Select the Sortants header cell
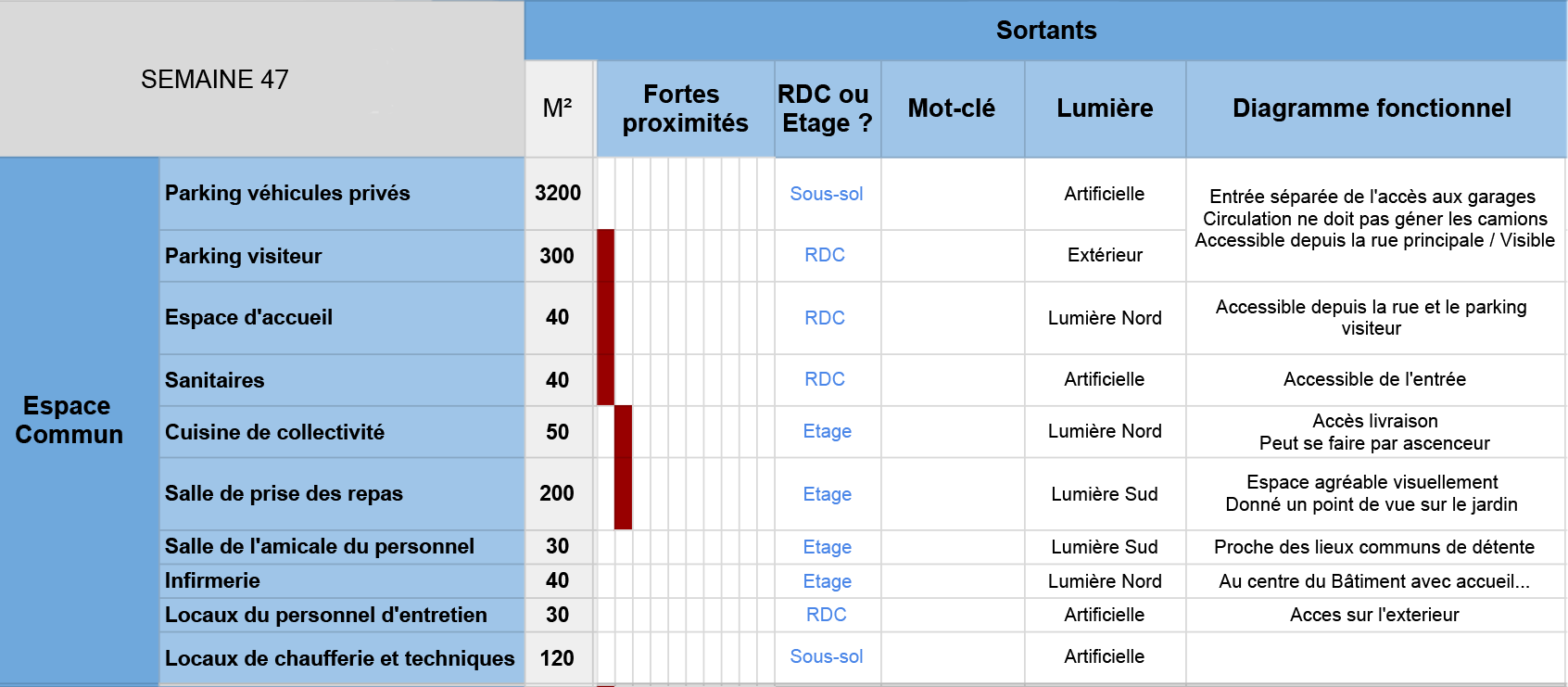1568x687 pixels. [x=1045, y=31]
